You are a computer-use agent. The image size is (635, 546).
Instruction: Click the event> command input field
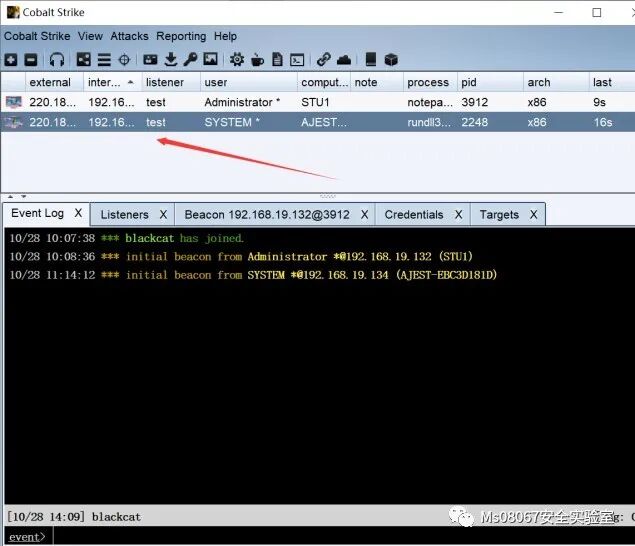pyautogui.click(x=343, y=536)
